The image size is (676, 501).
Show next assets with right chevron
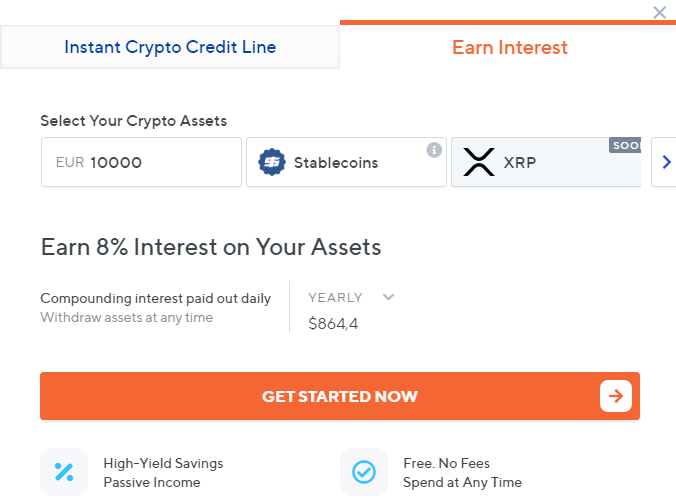pyautogui.click(x=666, y=162)
